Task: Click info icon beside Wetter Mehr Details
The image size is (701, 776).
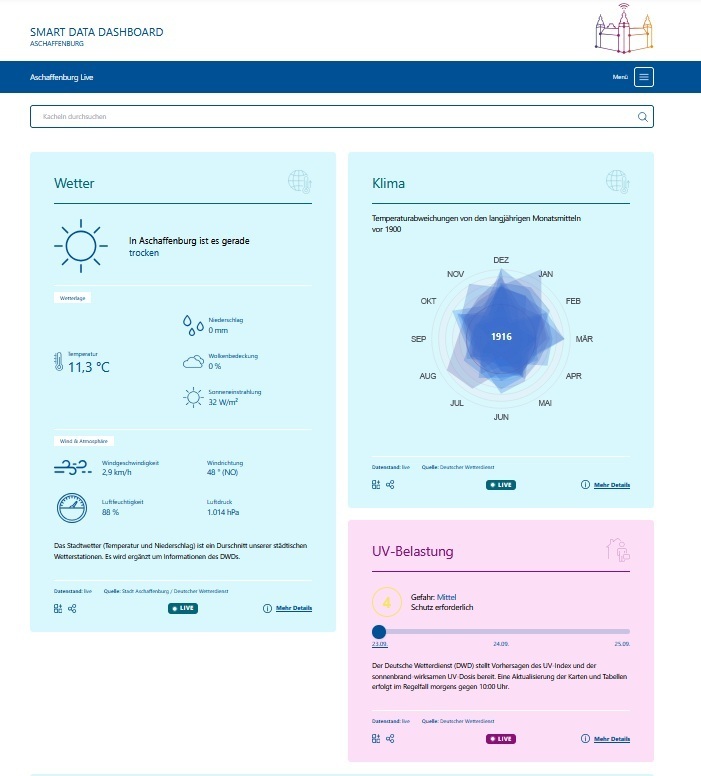Action: click(x=267, y=608)
